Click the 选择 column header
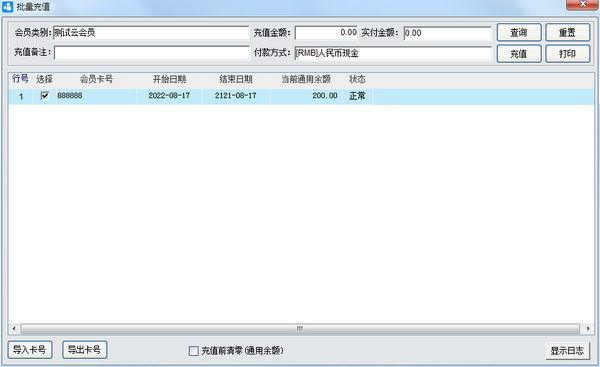 tap(44, 79)
